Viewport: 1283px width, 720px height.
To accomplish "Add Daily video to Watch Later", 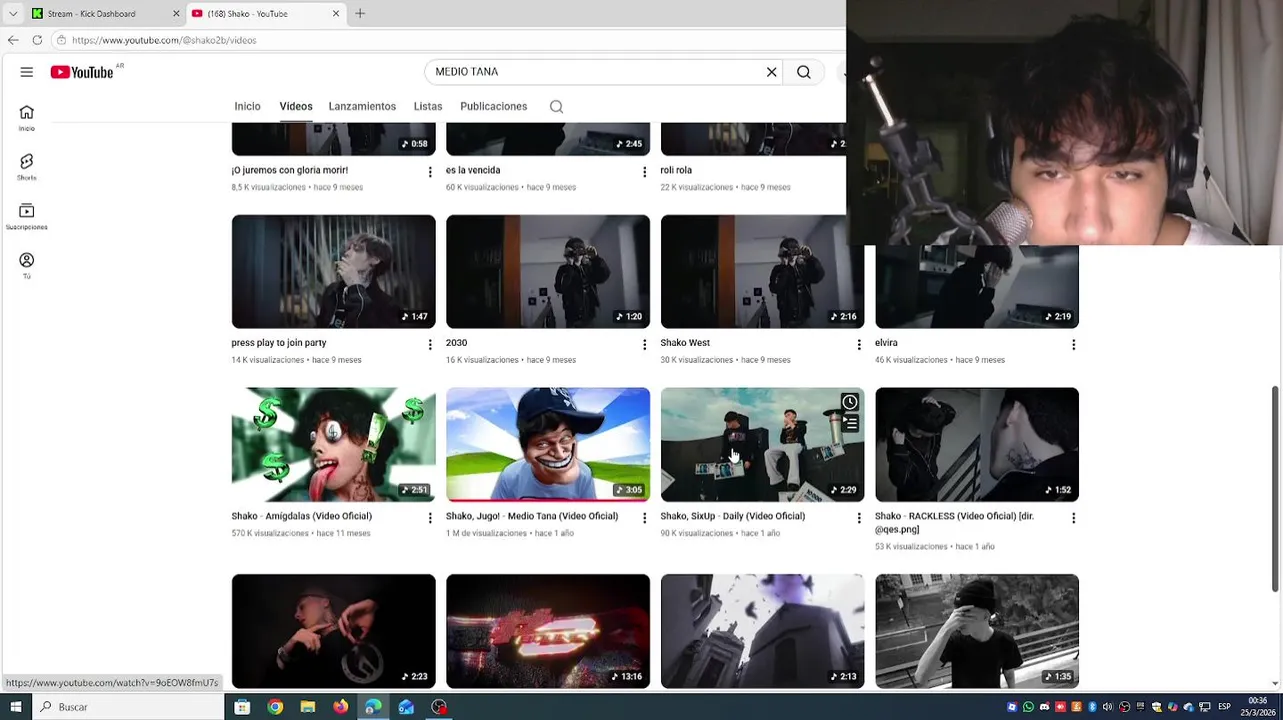I will pos(849,402).
